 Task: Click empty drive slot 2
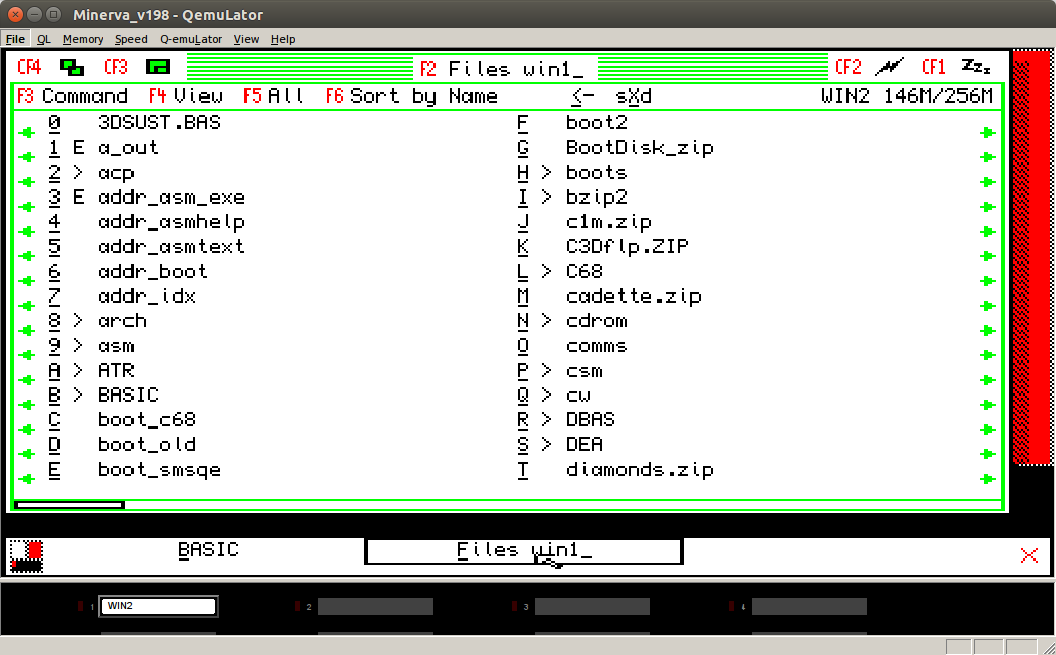click(x=375, y=607)
